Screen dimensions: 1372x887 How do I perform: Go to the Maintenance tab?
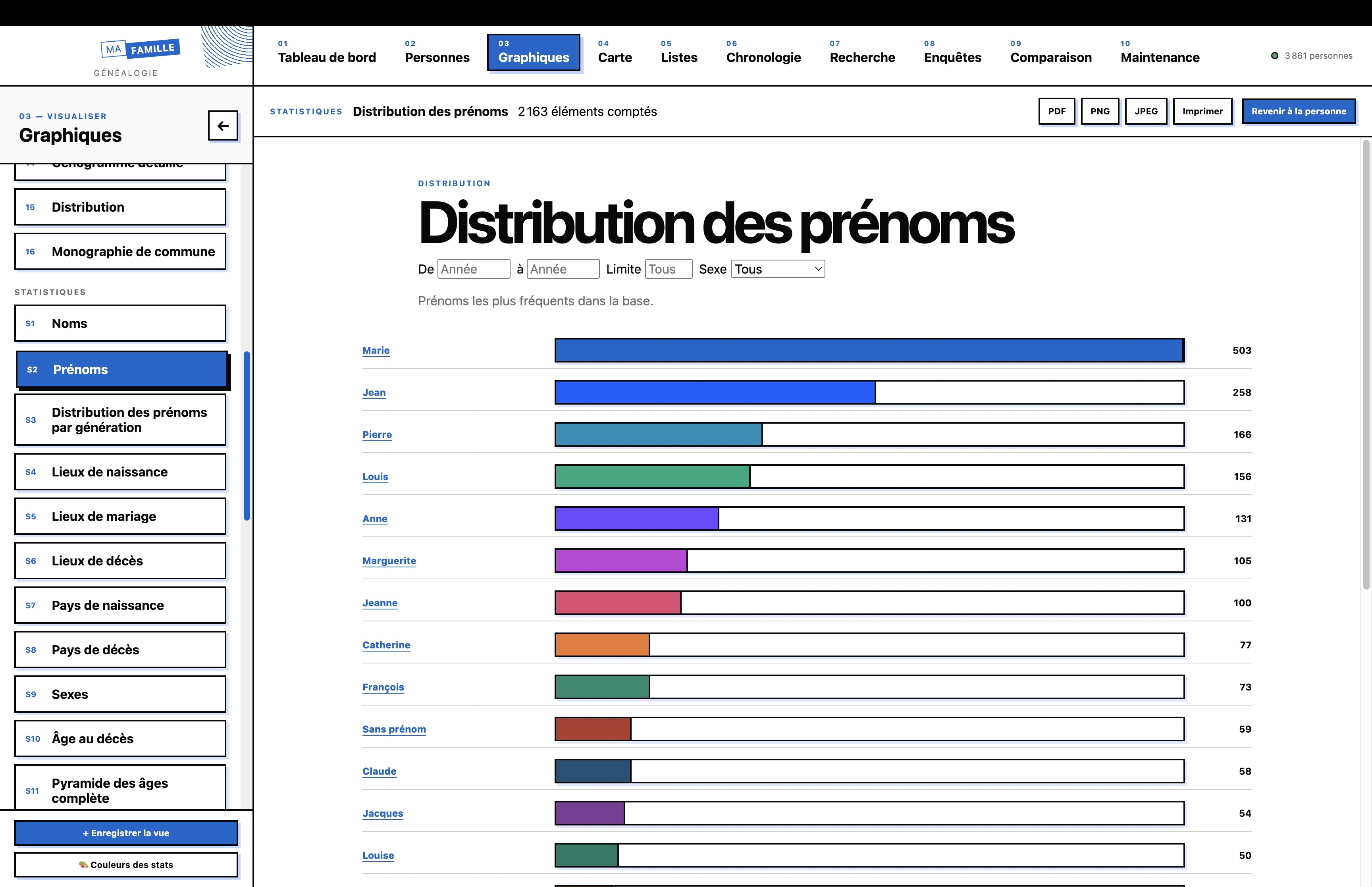point(1160,52)
